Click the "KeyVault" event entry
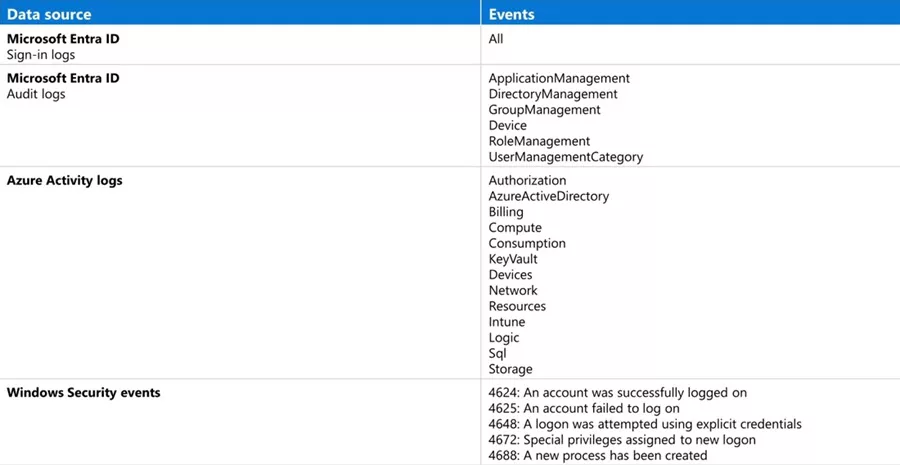This screenshot has width=900, height=465. coord(513,259)
